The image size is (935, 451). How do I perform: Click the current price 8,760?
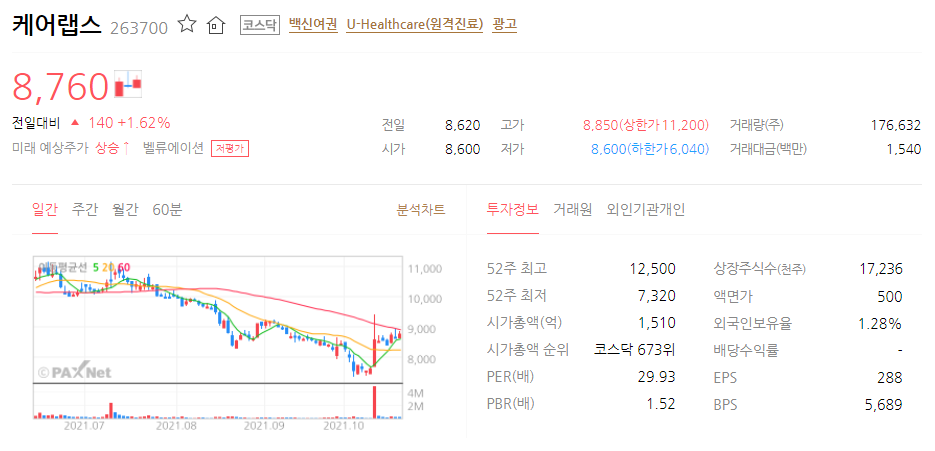pos(61,87)
